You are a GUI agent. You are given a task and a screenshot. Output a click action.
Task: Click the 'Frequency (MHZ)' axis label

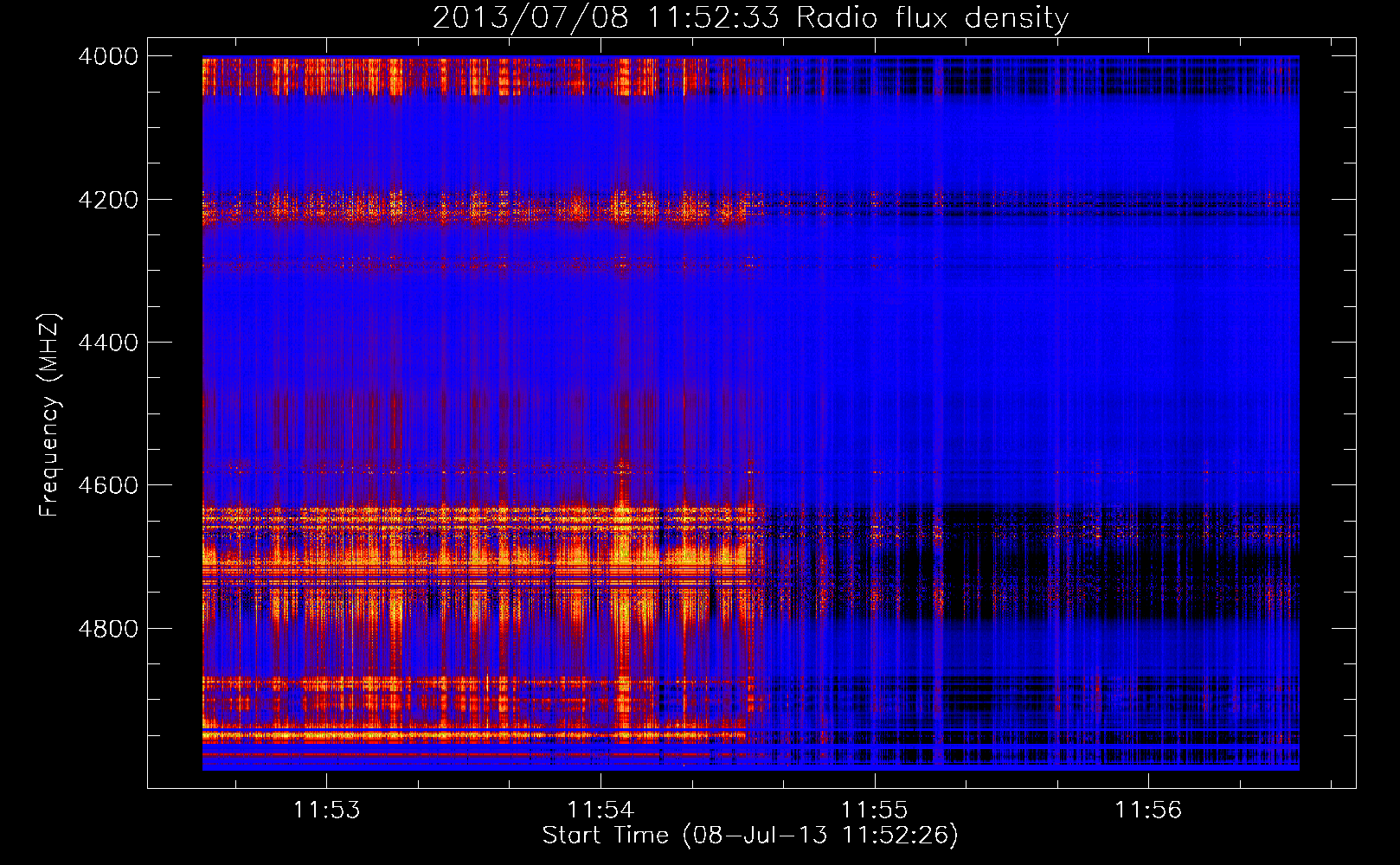click(x=50, y=415)
